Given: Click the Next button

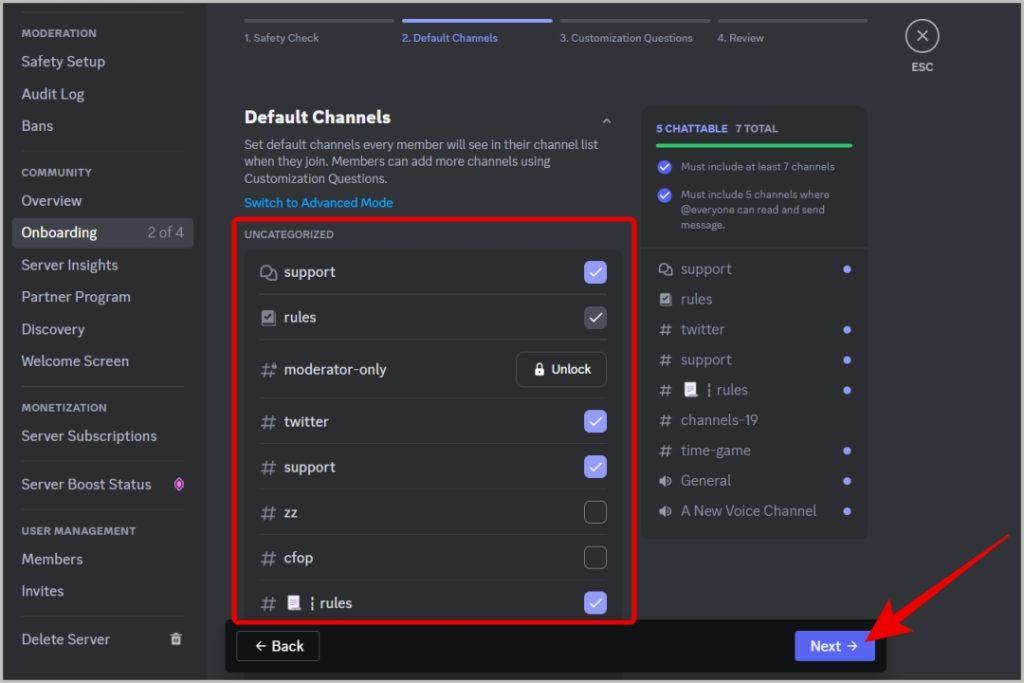Looking at the screenshot, I should coord(834,646).
